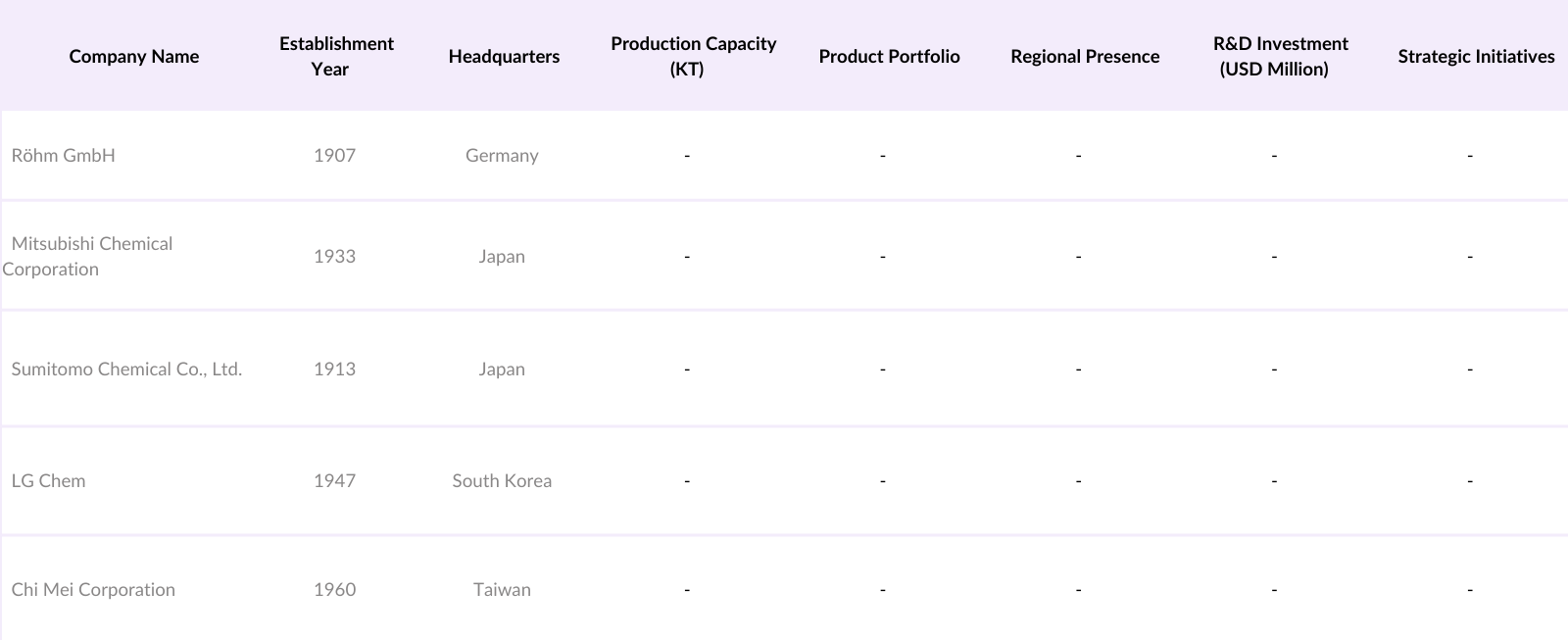This screenshot has width=1568, height=640.
Task: Click the R&D Investment (USD Million) header
Action: 1280,57
